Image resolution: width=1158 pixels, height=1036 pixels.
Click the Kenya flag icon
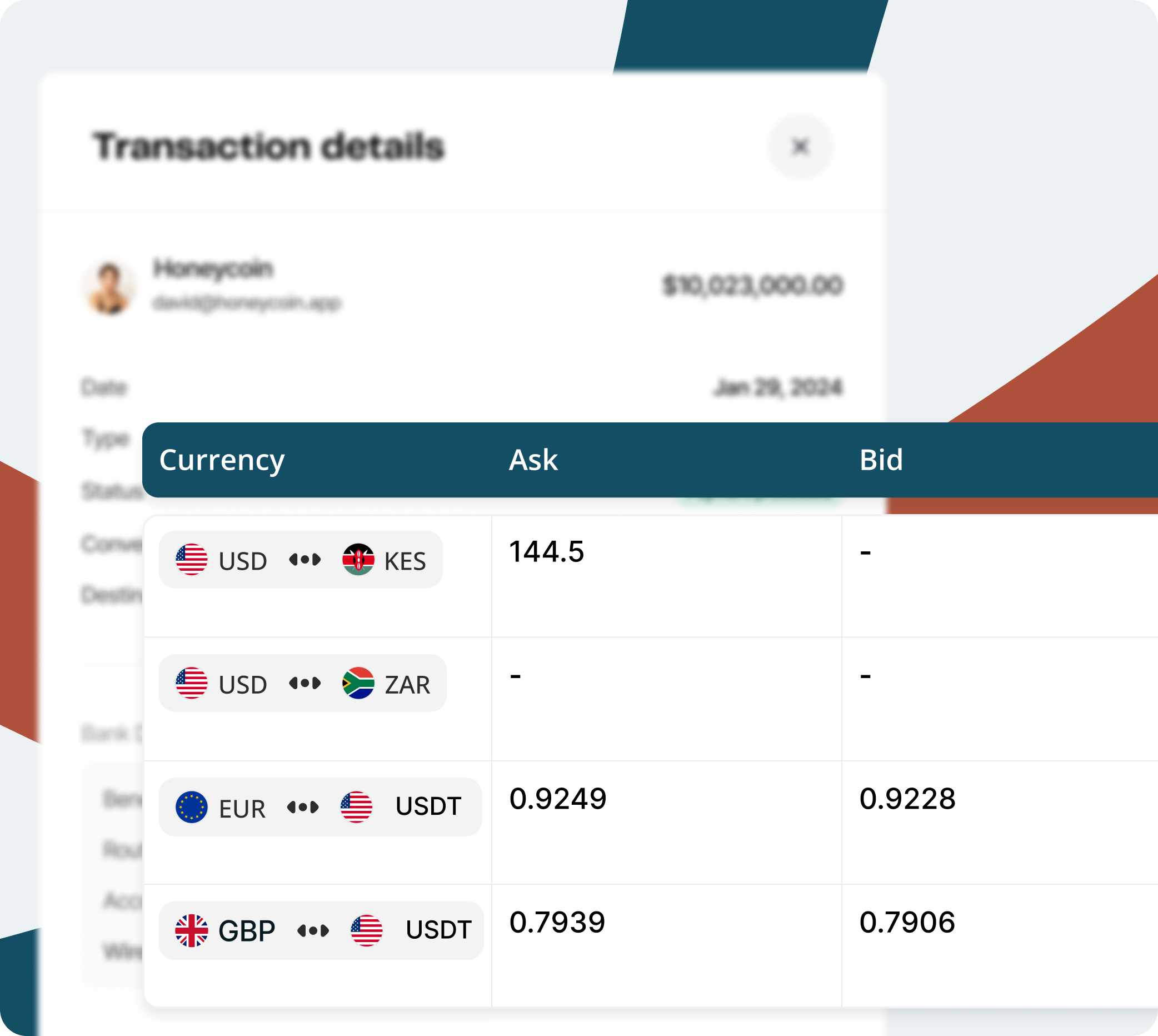(358, 560)
